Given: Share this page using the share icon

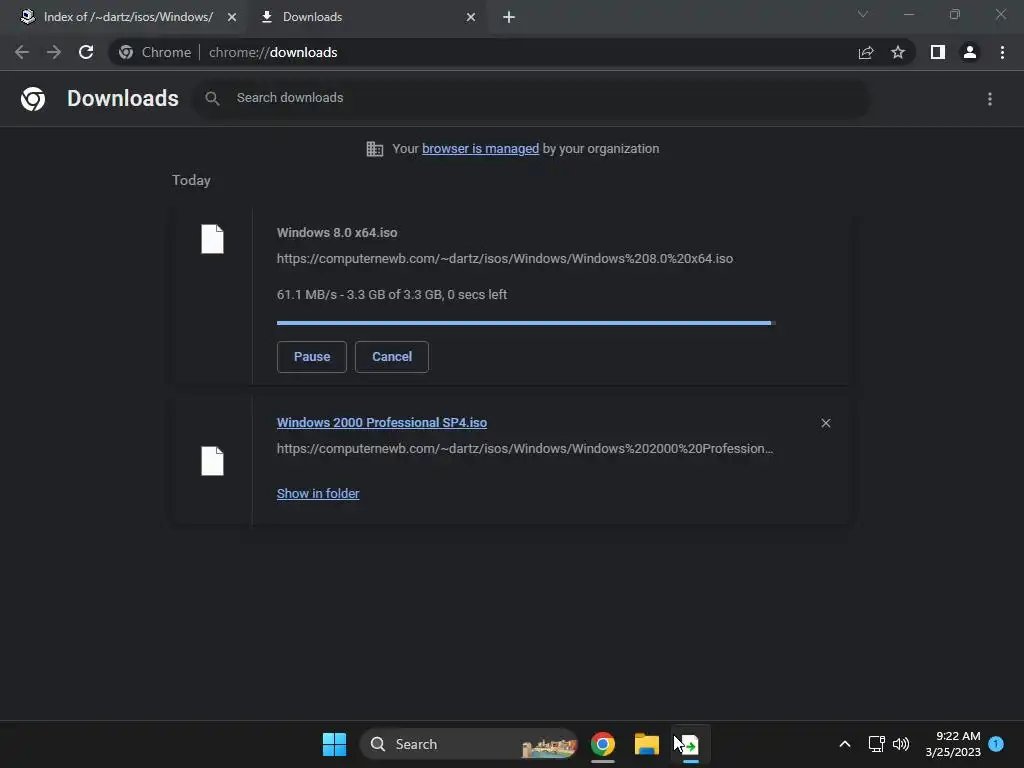Looking at the screenshot, I should [866, 52].
